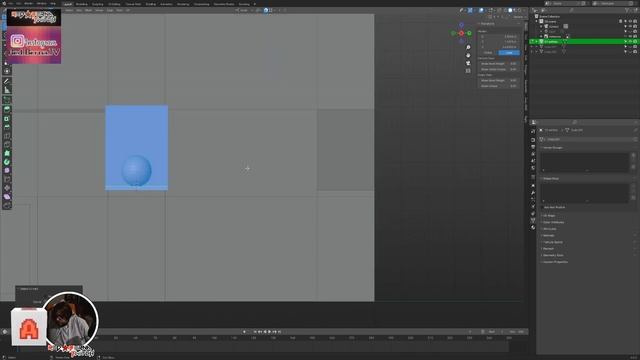Expand the Geometry Data panel
This screenshot has width=640, height=360.
pyautogui.click(x=552, y=255)
